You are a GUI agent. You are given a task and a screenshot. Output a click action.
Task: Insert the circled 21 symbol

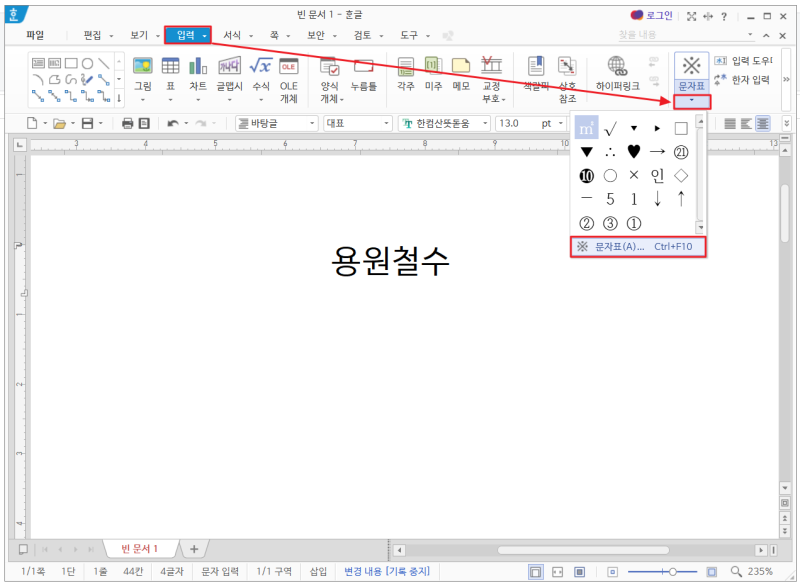(x=681, y=151)
